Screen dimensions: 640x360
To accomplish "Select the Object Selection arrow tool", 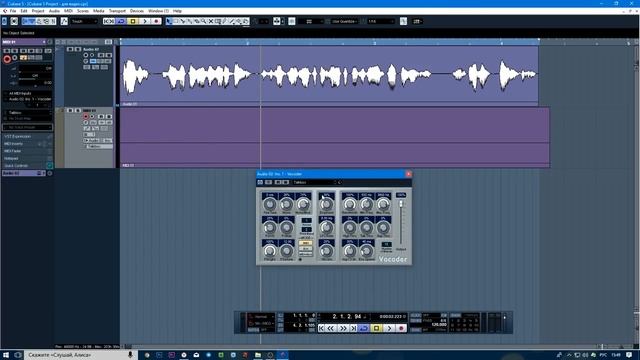I will pos(168,21).
